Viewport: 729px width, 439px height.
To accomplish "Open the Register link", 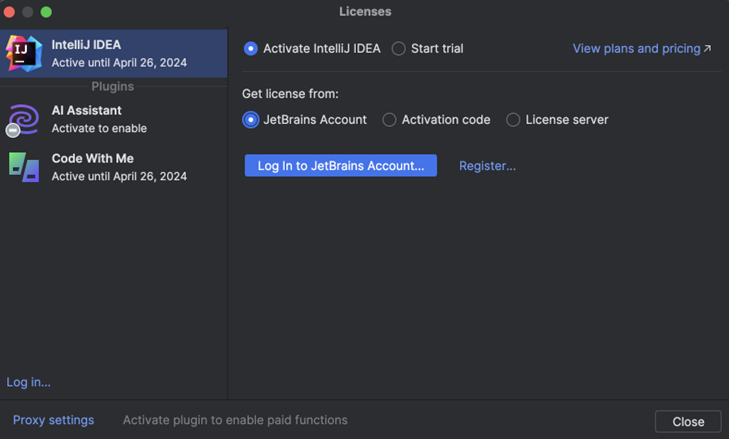I will pyautogui.click(x=487, y=166).
